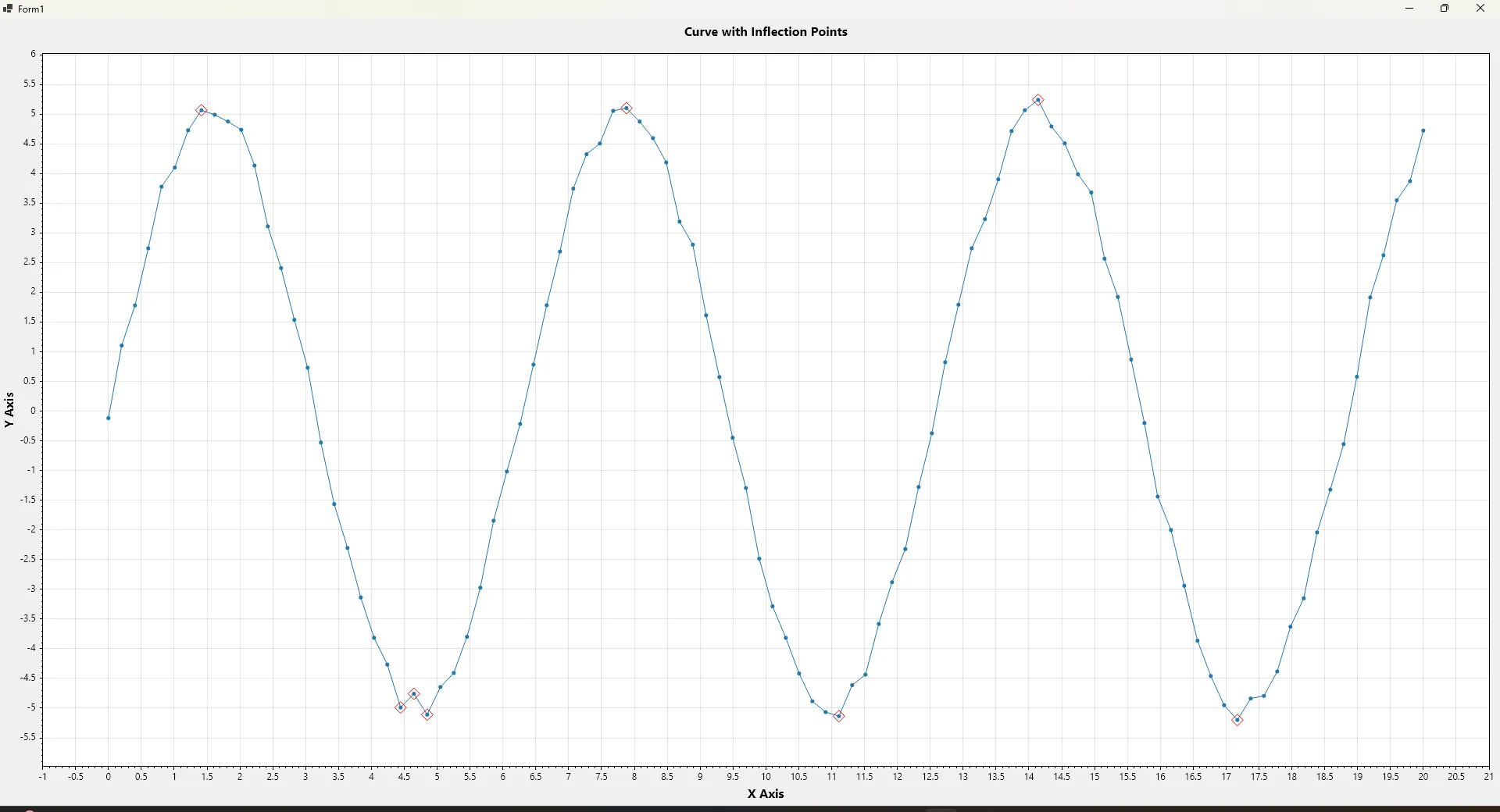Image resolution: width=1500 pixels, height=812 pixels.
Task: Click the 'Y Axis' label
Action: (x=9, y=411)
